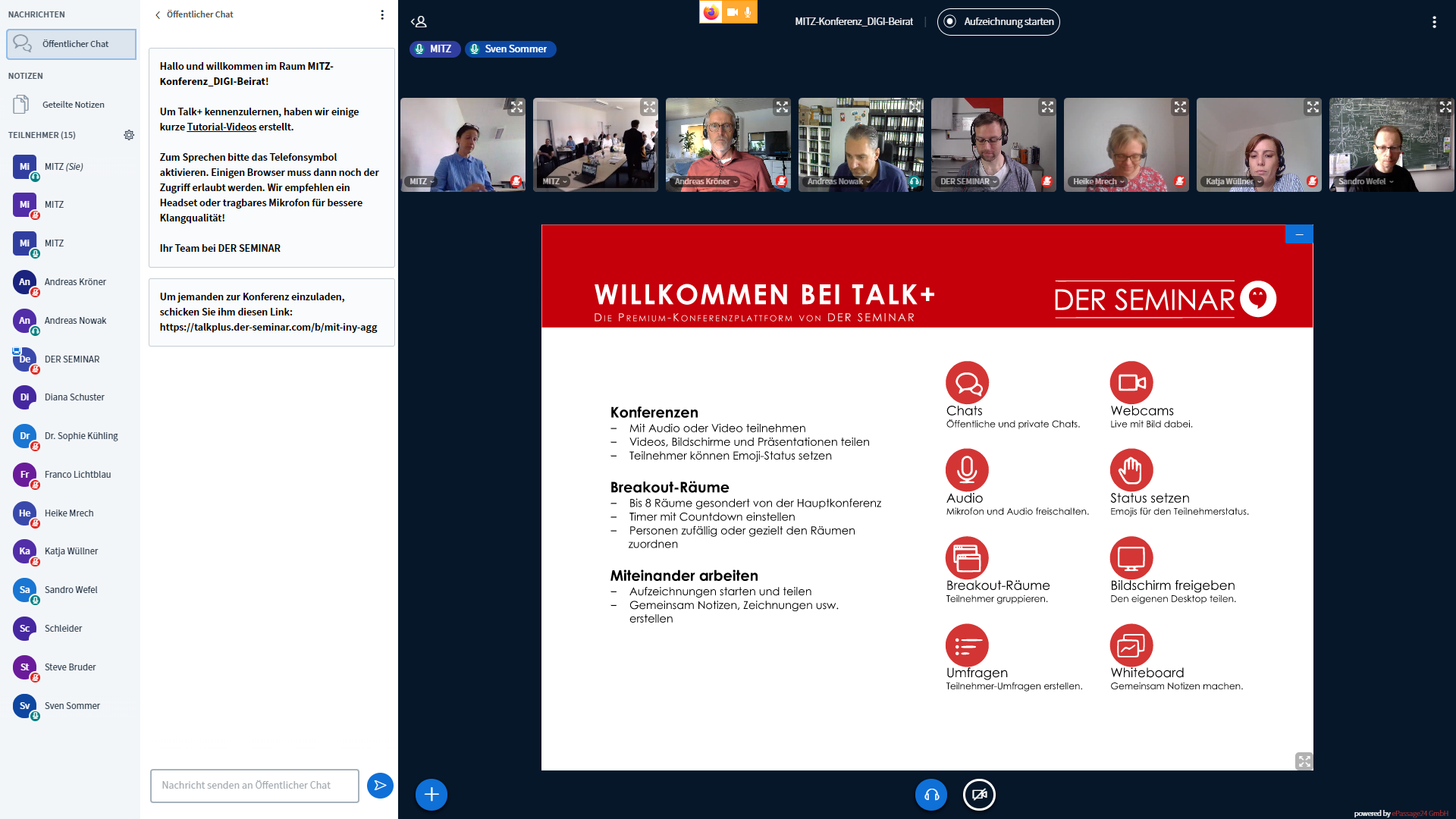This screenshot has width=1456, height=819.
Task: Open Geteilte Notizen
Action: [x=71, y=105]
